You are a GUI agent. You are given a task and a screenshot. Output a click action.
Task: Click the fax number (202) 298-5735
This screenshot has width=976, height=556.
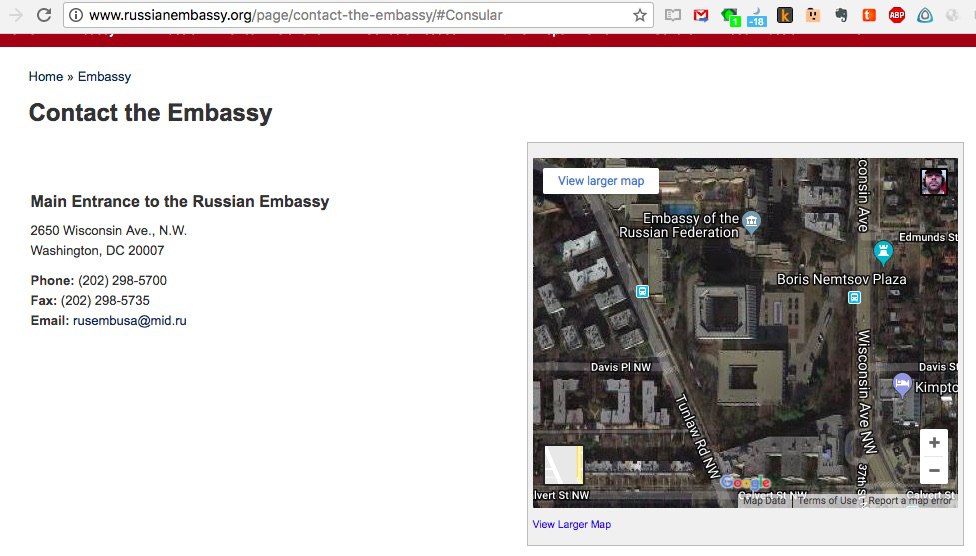tap(105, 300)
